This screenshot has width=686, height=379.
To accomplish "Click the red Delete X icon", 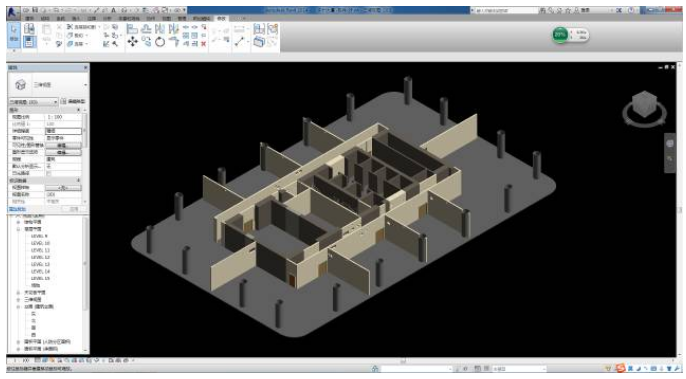I will [x=203, y=44].
